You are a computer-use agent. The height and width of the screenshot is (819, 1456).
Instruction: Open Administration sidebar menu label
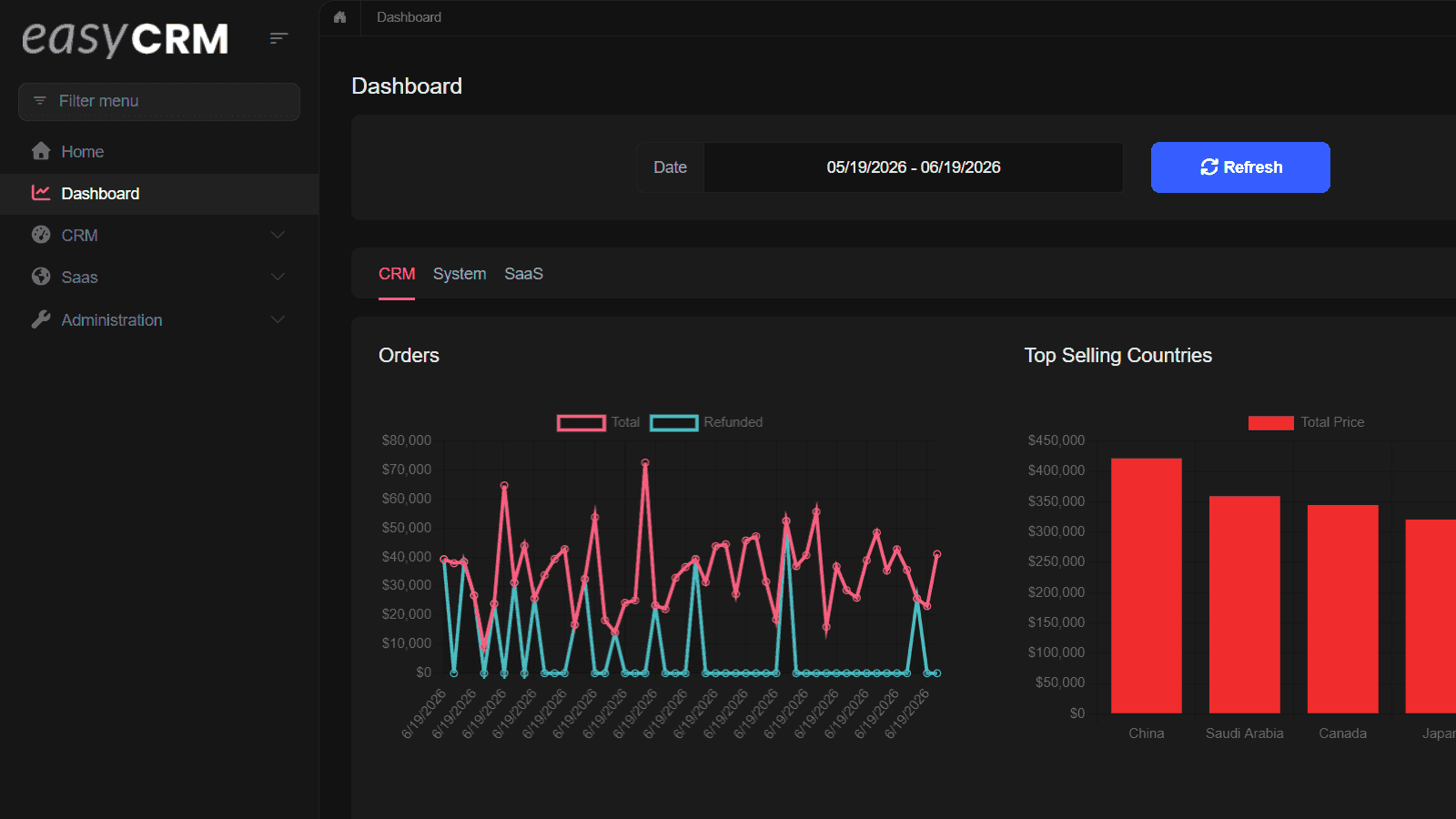click(112, 320)
